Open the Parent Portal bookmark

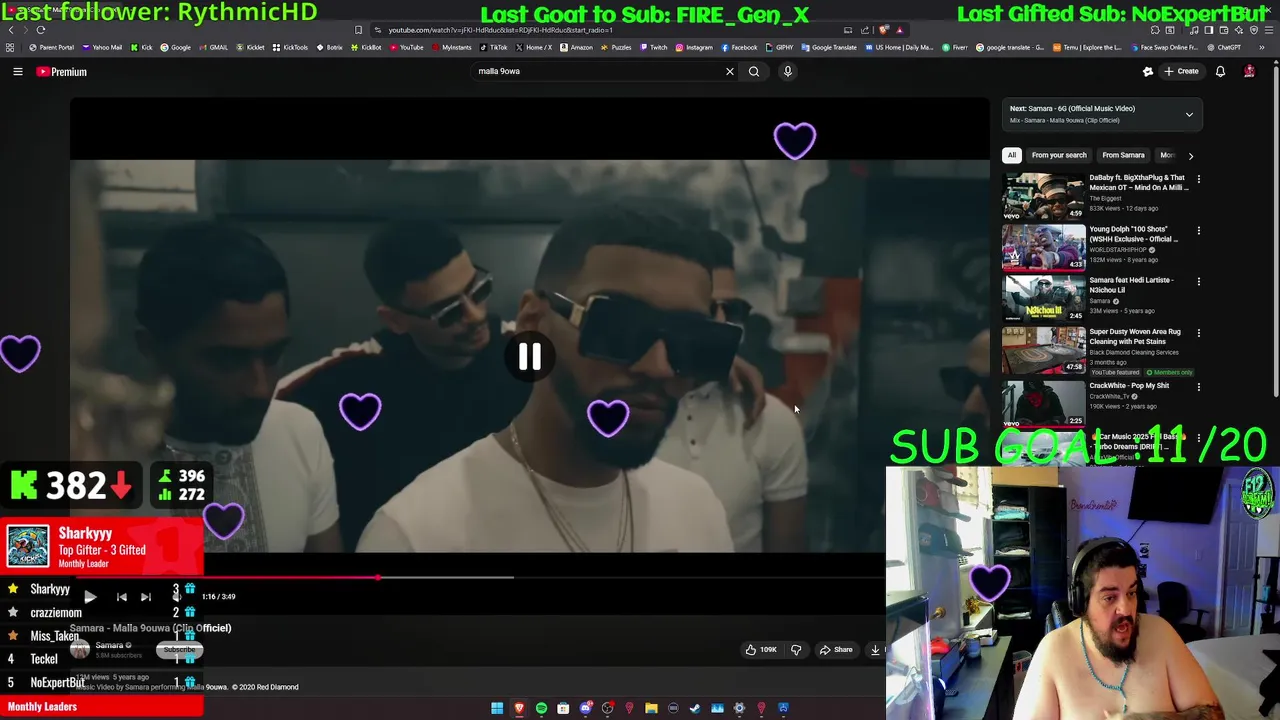click(51, 47)
